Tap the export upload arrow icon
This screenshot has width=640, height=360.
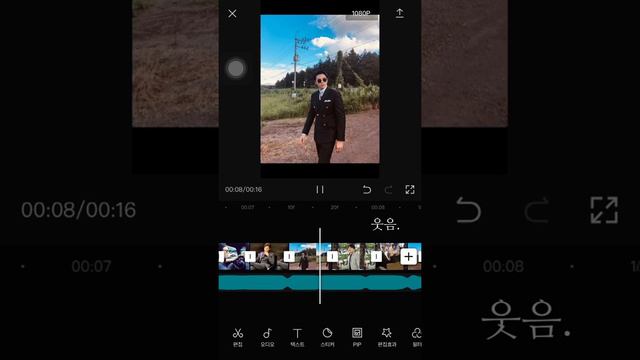400,13
